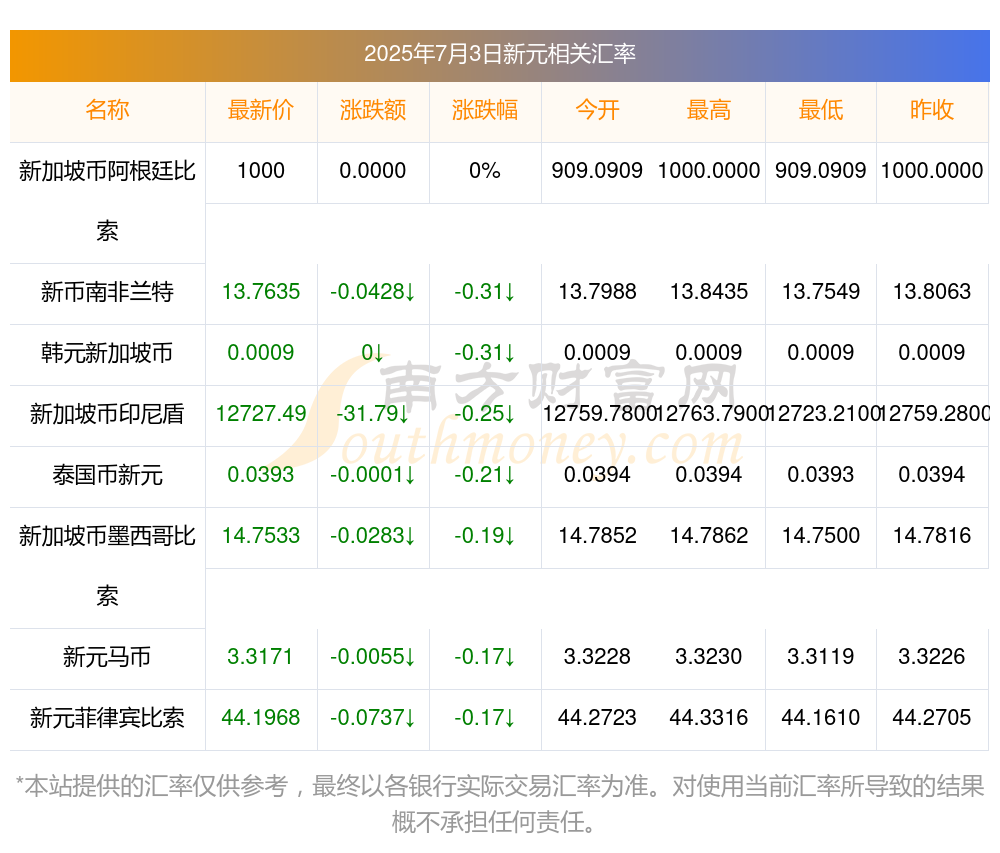Click change percent -0.19↓
This screenshot has height=853, width=1000.
(x=485, y=536)
